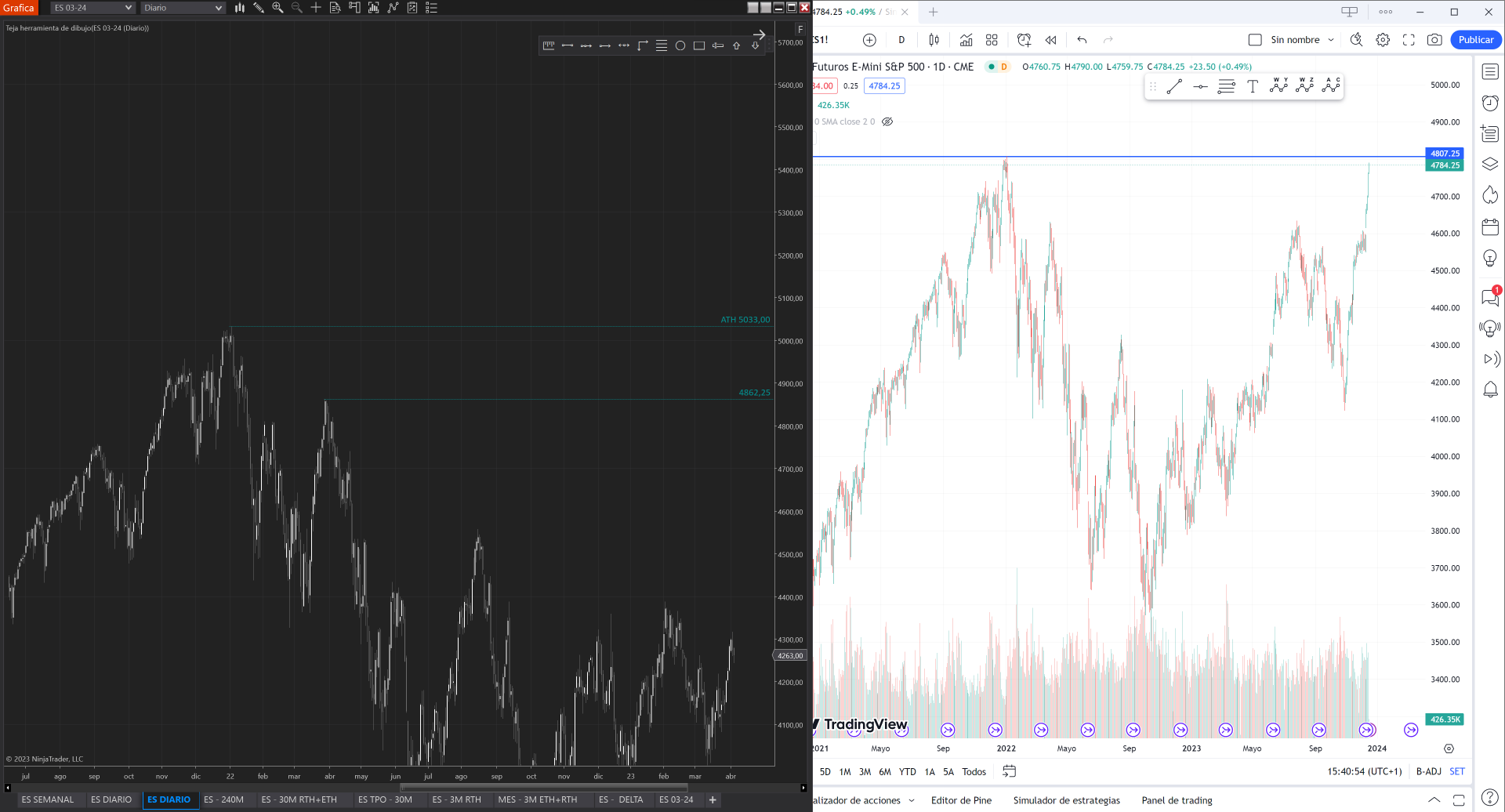Select Fibonacci lines tool in NinjaTrader toolbar

point(662,45)
